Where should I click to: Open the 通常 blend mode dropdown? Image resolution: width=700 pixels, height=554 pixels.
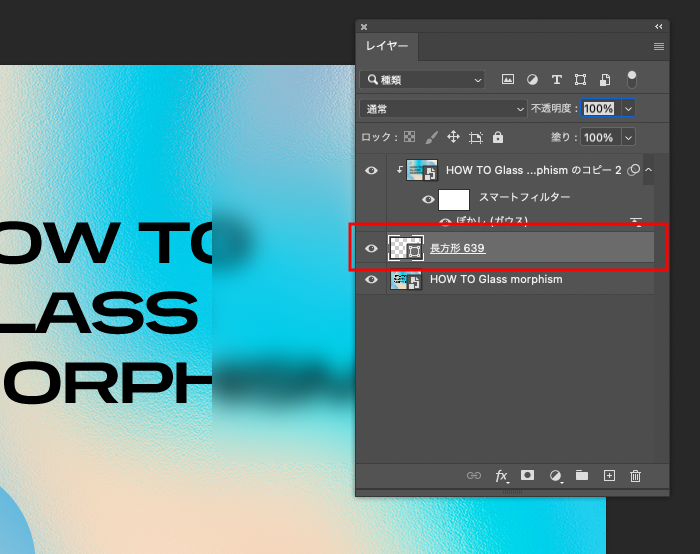click(443, 109)
